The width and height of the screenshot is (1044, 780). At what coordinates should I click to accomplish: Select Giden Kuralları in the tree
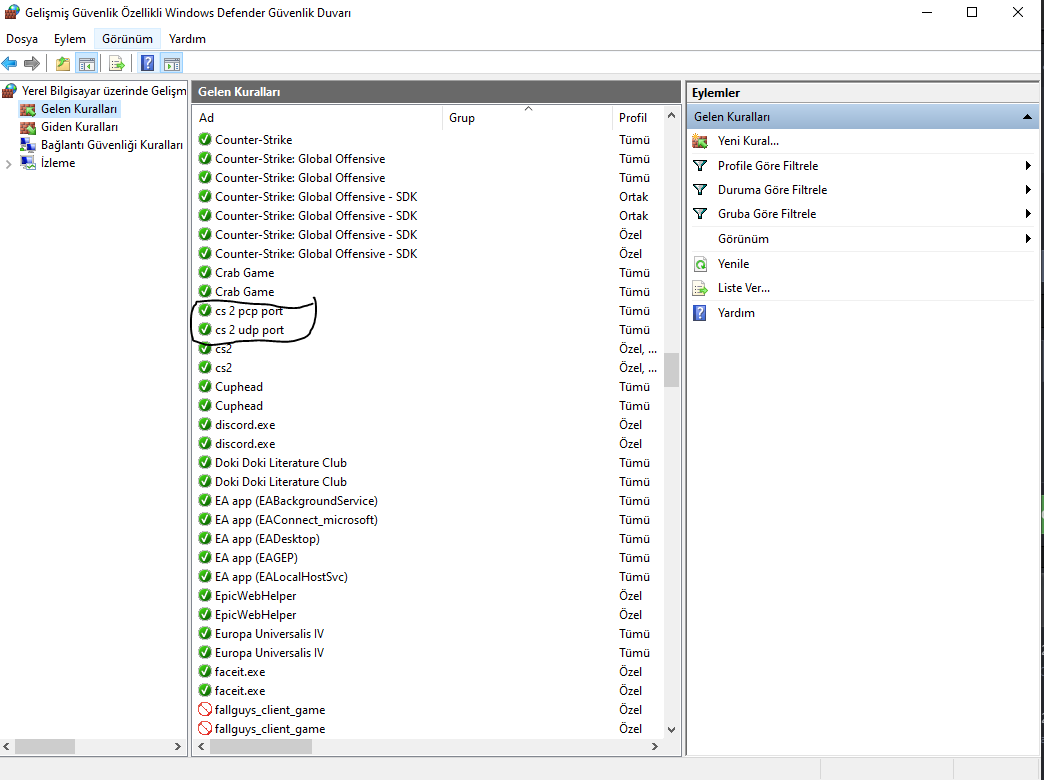79,127
